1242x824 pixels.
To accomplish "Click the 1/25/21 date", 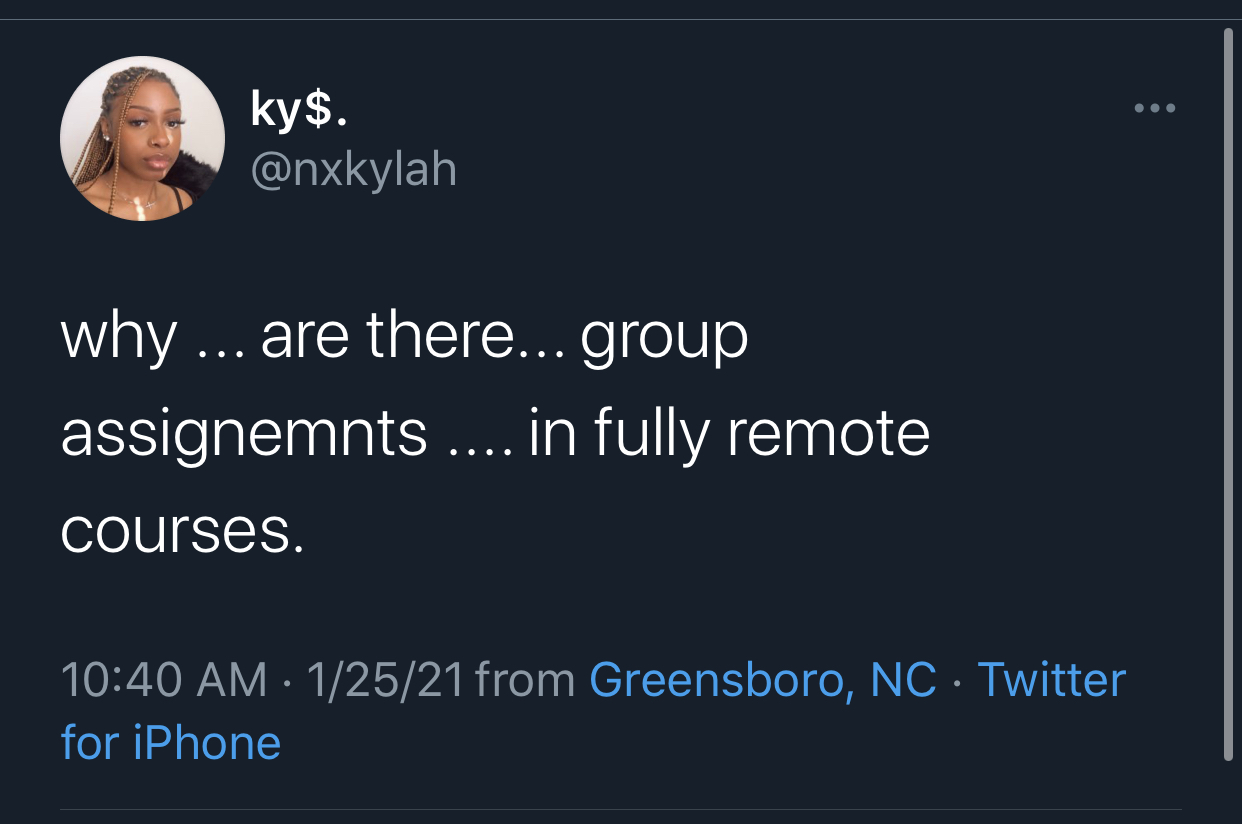I will pyautogui.click(x=386, y=680).
